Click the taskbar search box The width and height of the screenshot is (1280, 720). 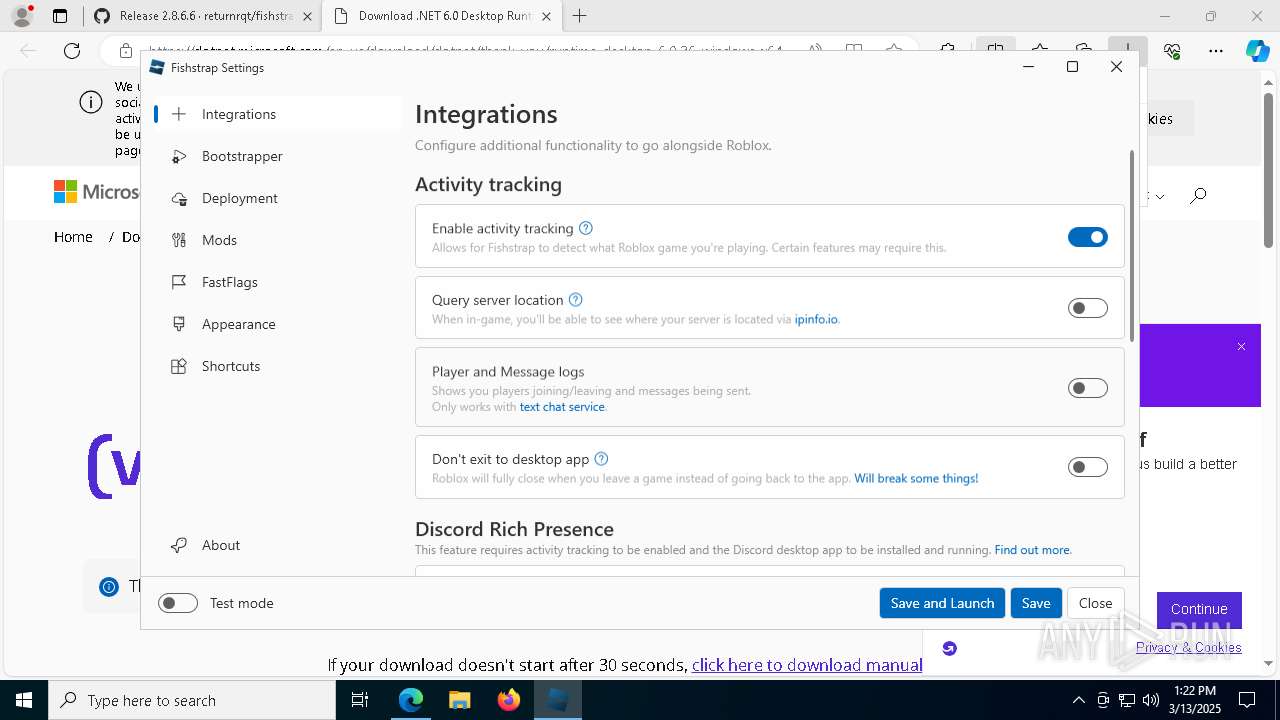coord(192,700)
